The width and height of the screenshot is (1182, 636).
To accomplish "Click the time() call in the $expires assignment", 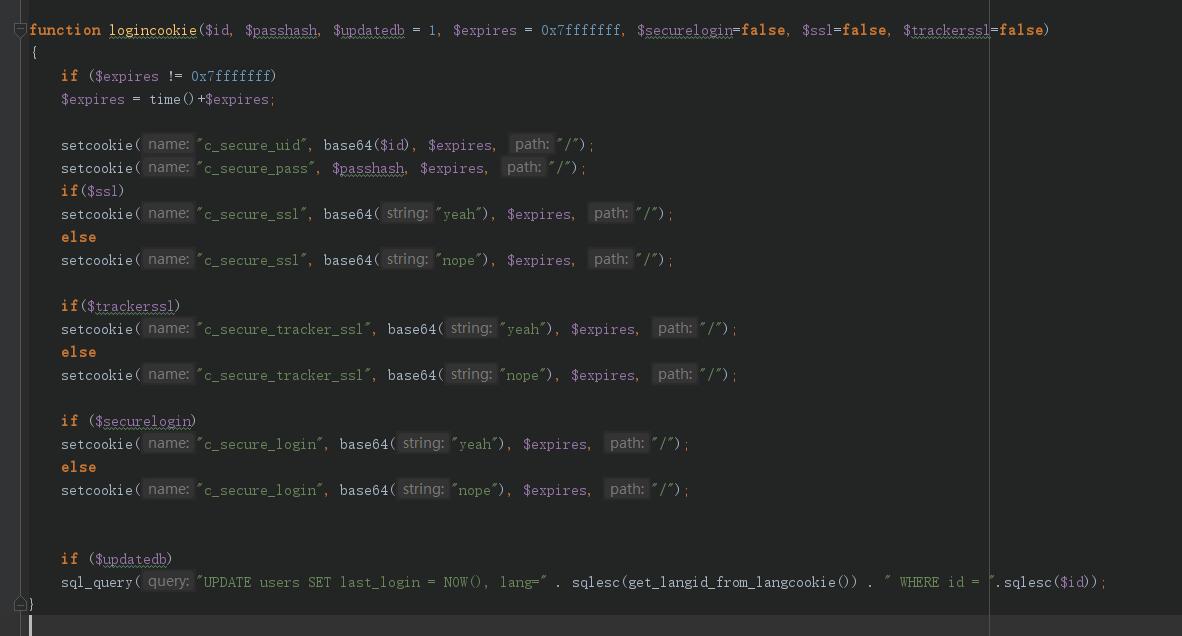I will point(172,99).
